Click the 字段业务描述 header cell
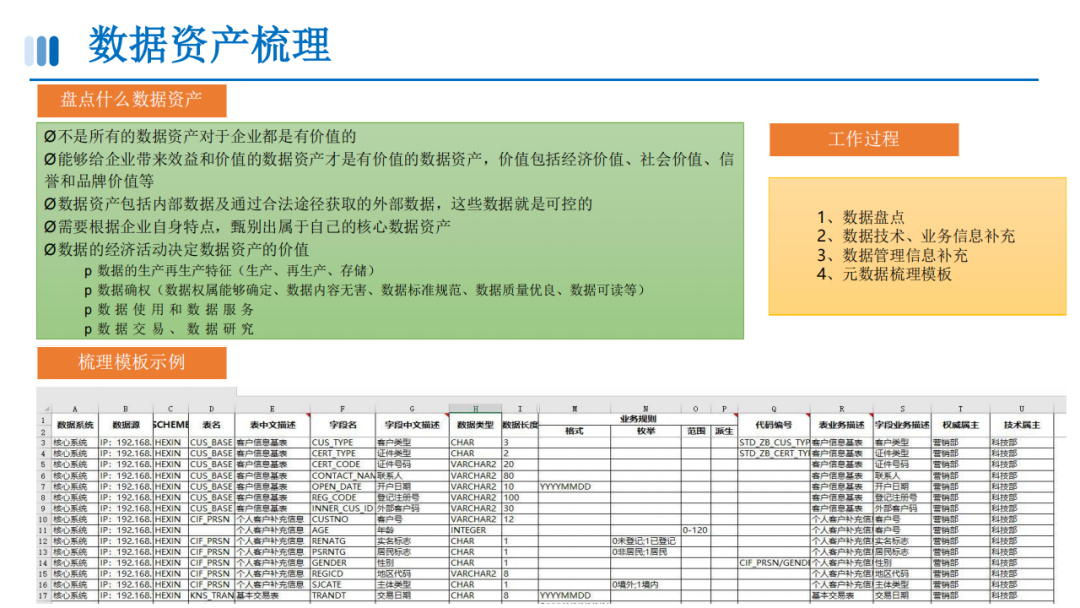The width and height of the screenshot is (1080, 608). 902,425
